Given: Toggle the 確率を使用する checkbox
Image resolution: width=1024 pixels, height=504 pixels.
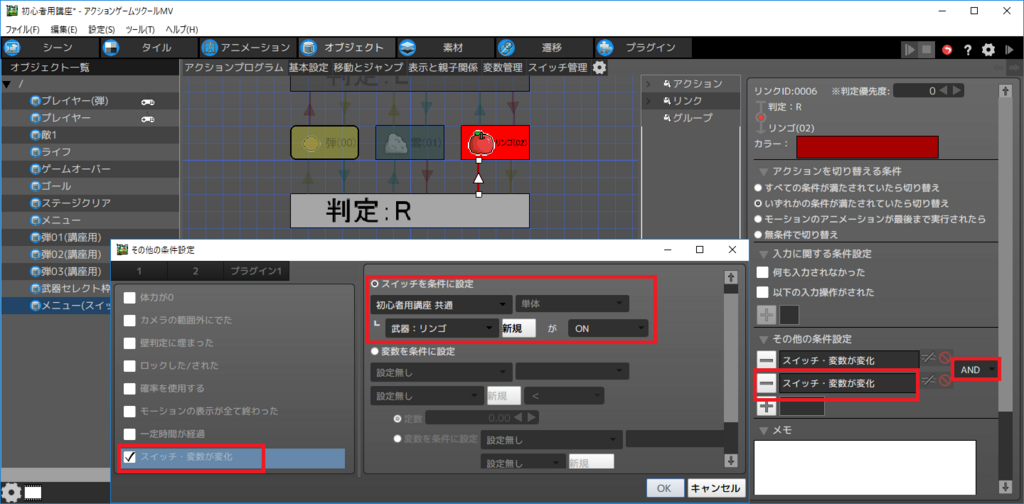Looking at the screenshot, I should [x=129, y=388].
